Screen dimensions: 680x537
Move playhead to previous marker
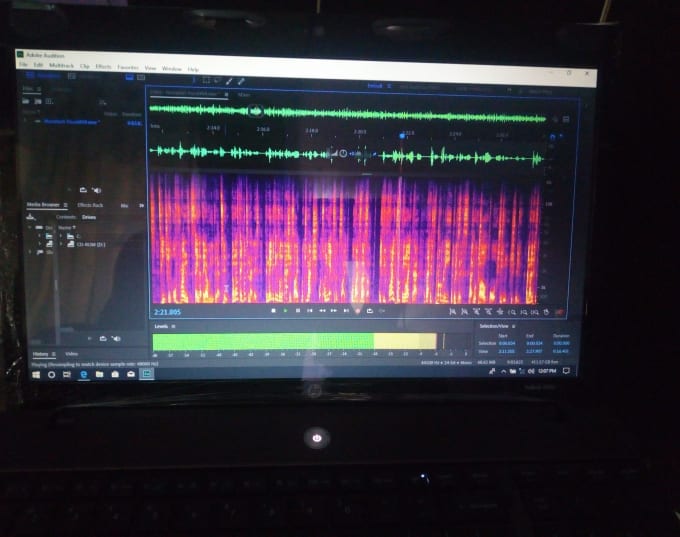(x=310, y=311)
